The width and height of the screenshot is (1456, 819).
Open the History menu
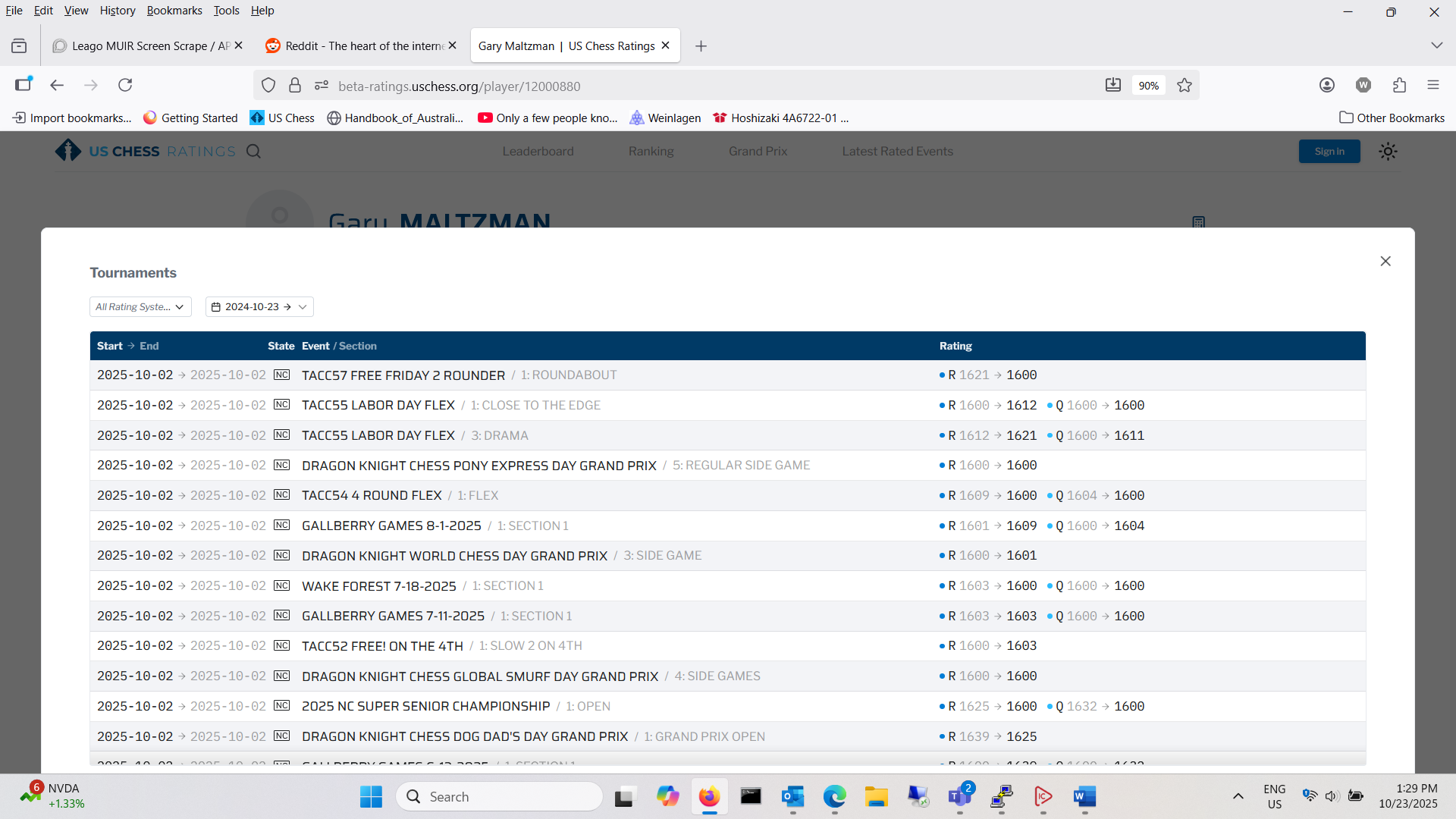click(117, 11)
